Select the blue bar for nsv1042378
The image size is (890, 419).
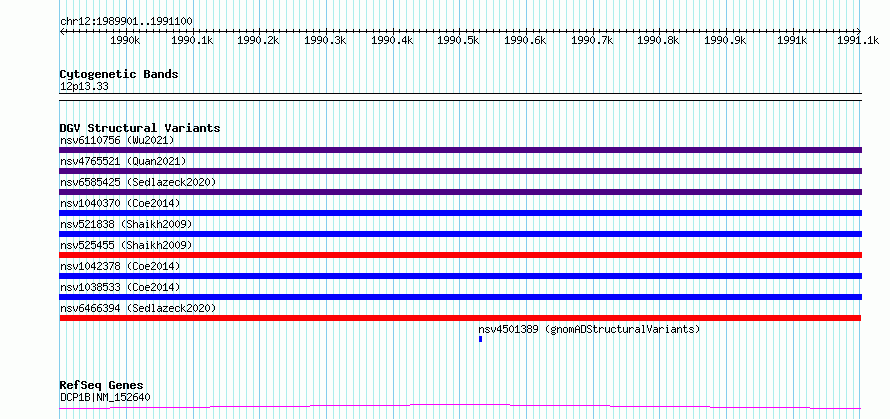[460, 276]
